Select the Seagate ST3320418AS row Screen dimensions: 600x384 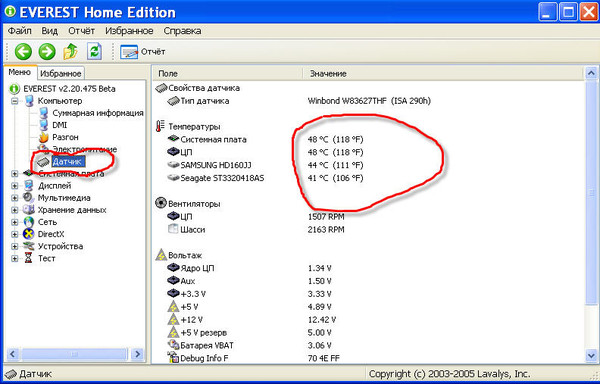(266, 178)
